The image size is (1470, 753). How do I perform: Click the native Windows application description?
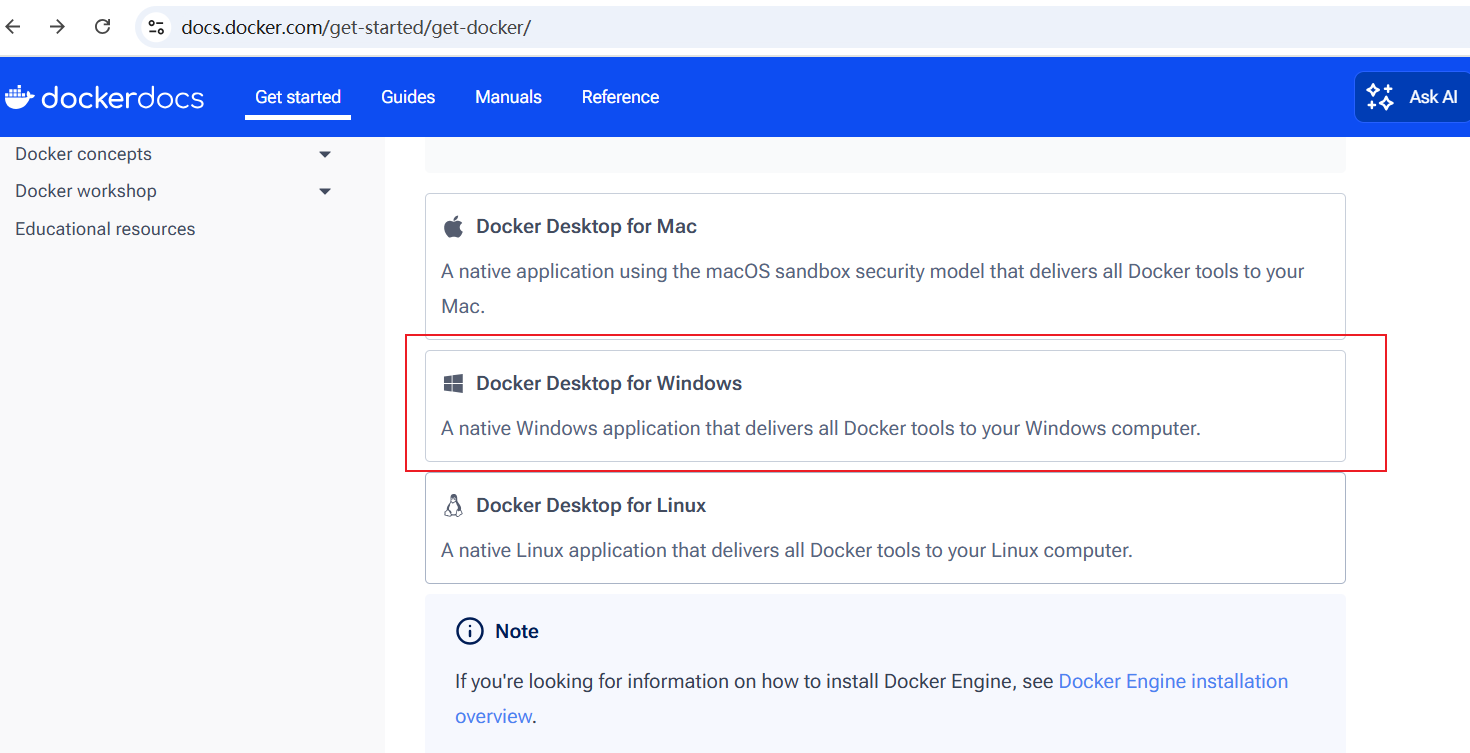pos(820,428)
